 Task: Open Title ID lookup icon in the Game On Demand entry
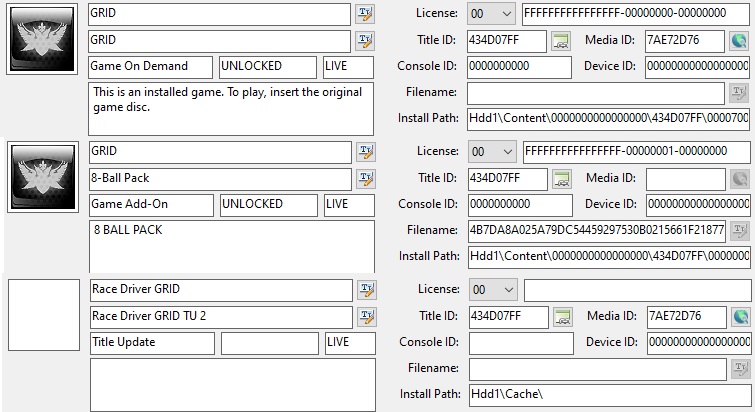pos(560,41)
